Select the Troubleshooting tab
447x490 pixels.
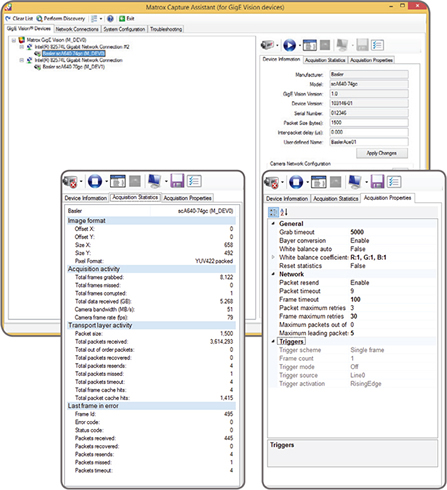pos(166,29)
